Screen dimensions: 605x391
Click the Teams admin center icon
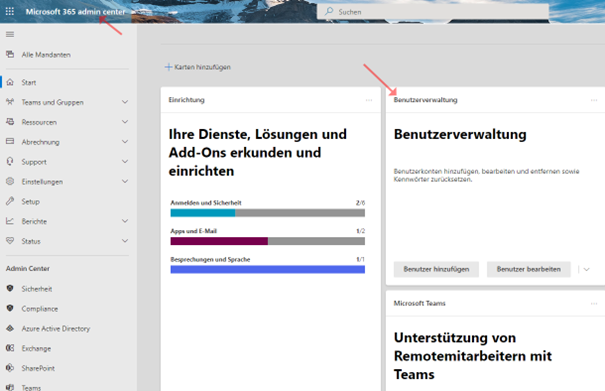(x=10, y=387)
